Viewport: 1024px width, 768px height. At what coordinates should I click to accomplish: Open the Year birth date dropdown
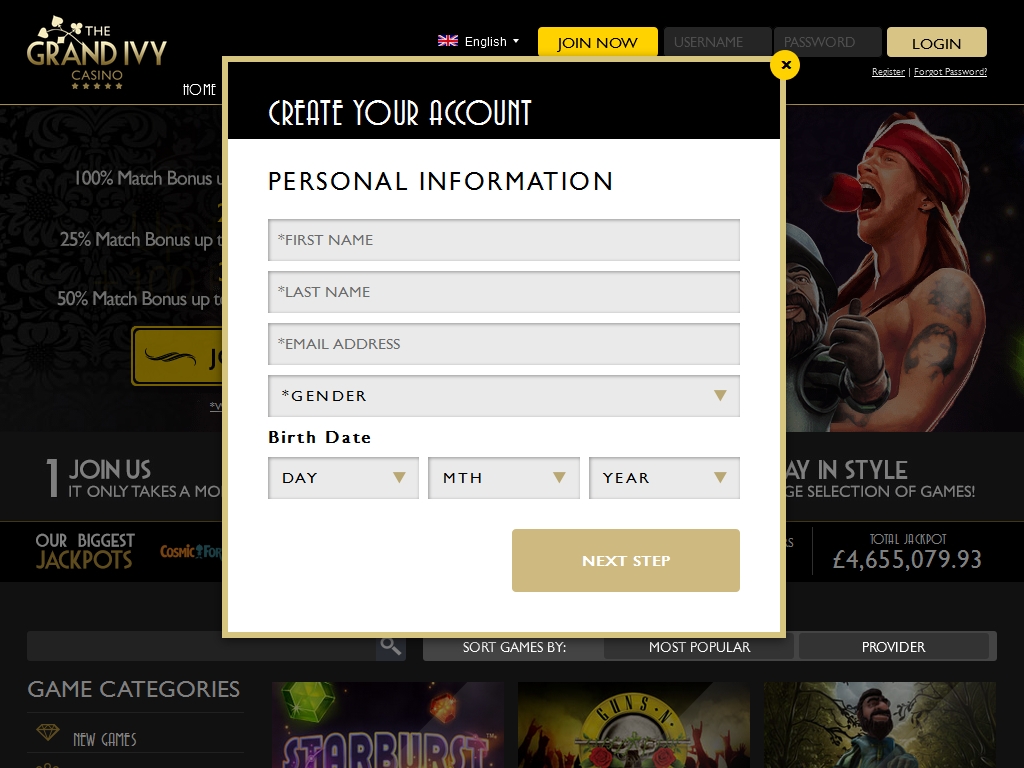pos(664,478)
